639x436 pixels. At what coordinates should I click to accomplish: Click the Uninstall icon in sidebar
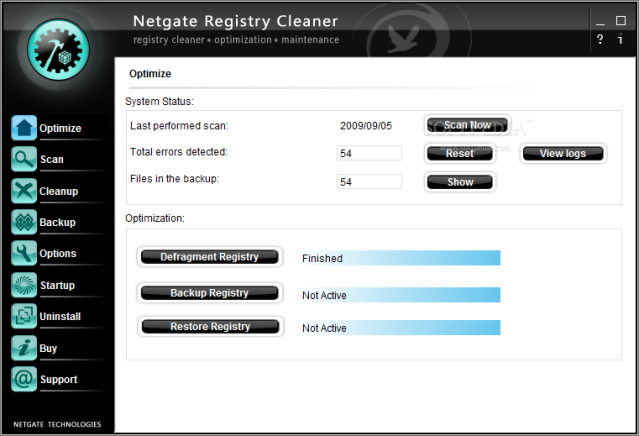pos(24,316)
